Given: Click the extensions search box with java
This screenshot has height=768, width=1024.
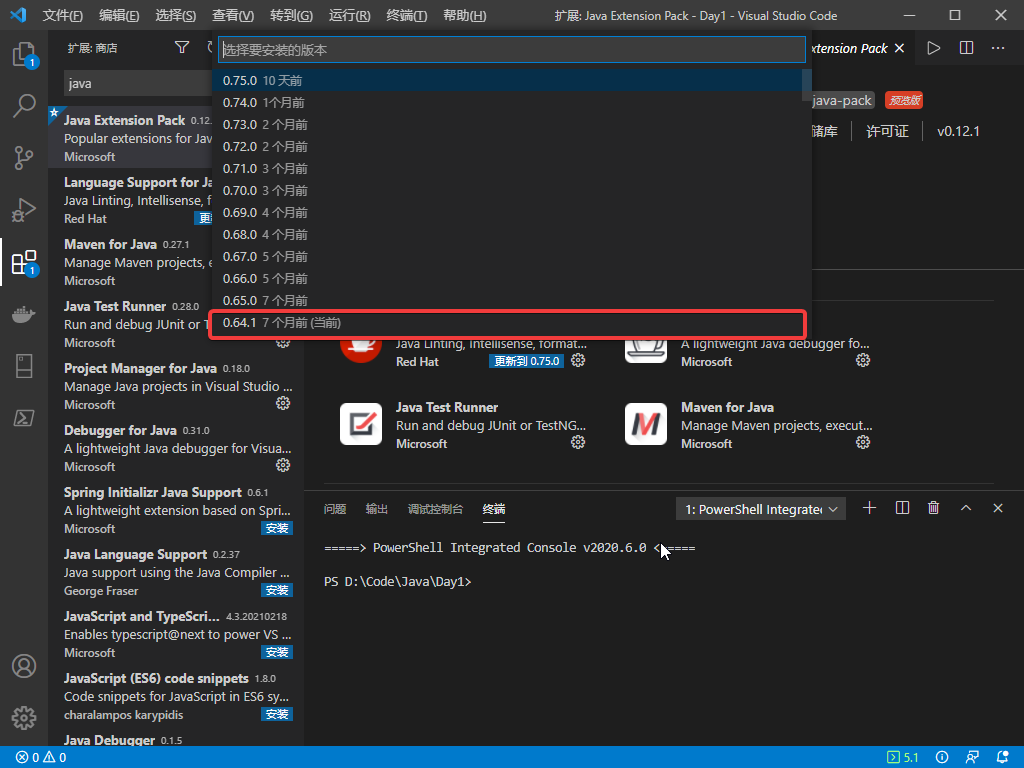Looking at the screenshot, I should pos(138,84).
